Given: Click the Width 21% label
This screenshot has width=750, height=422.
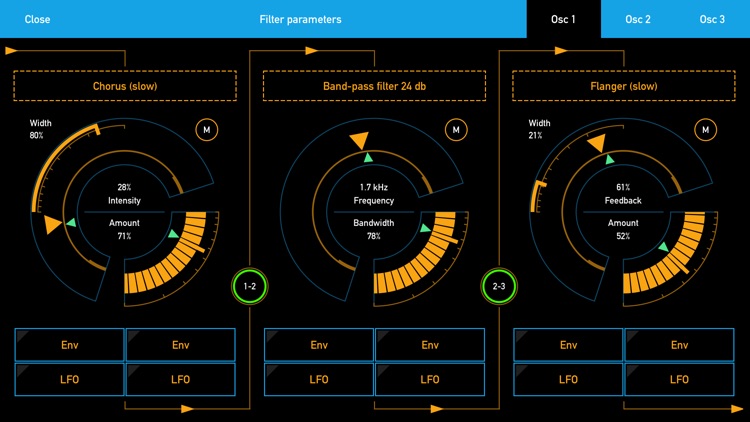Looking at the screenshot, I should click(x=539, y=129).
